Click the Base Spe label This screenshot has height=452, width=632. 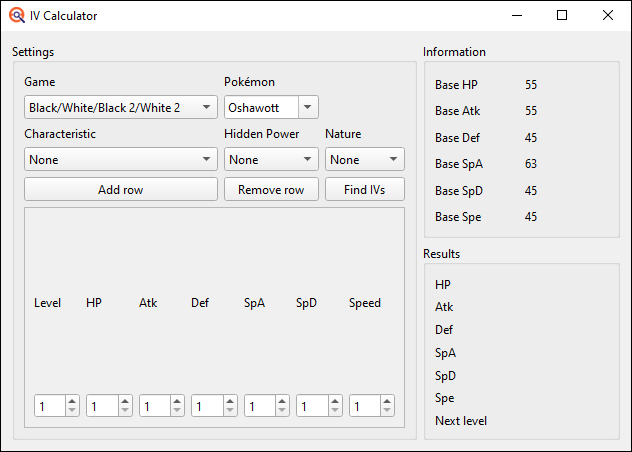[x=458, y=217]
